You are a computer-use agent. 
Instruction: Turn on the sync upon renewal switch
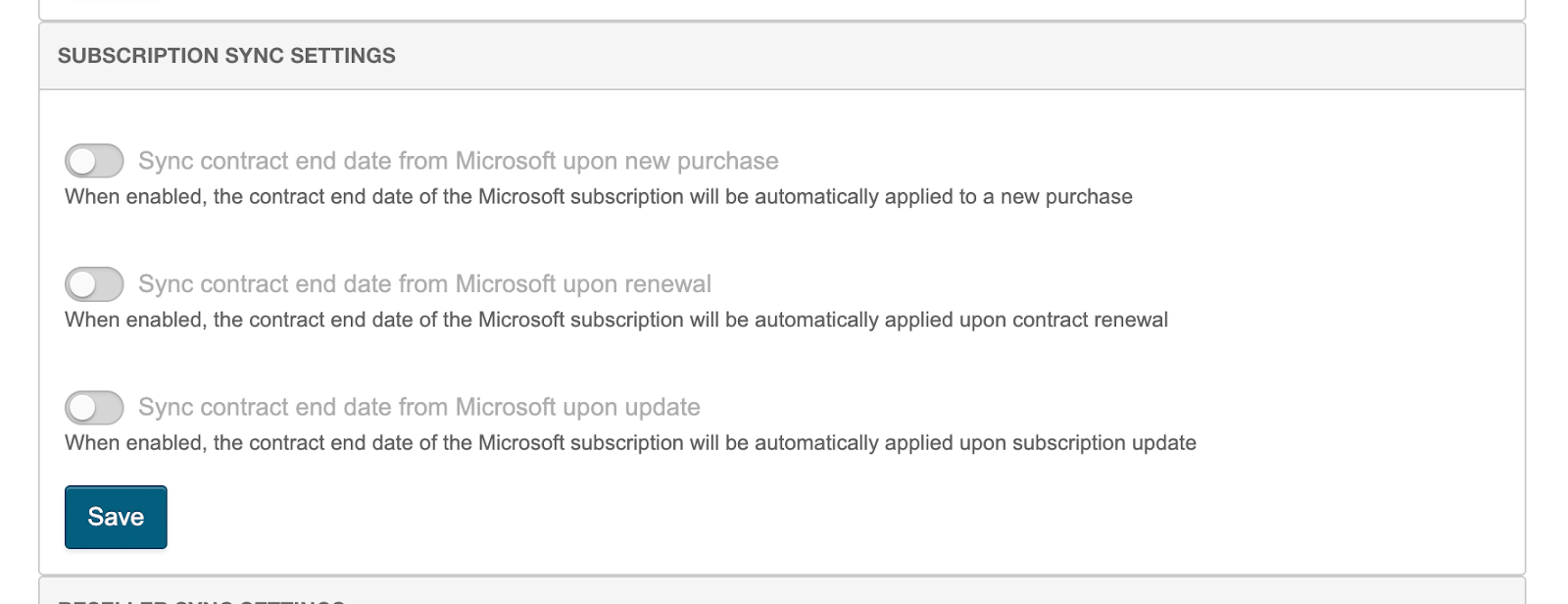(94, 284)
